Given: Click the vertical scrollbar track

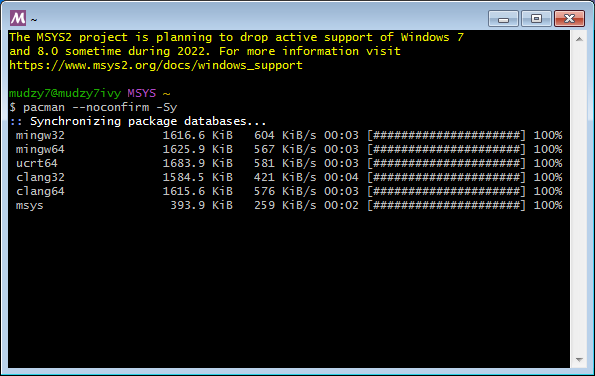Looking at the screenshot, I should point(579,199).
